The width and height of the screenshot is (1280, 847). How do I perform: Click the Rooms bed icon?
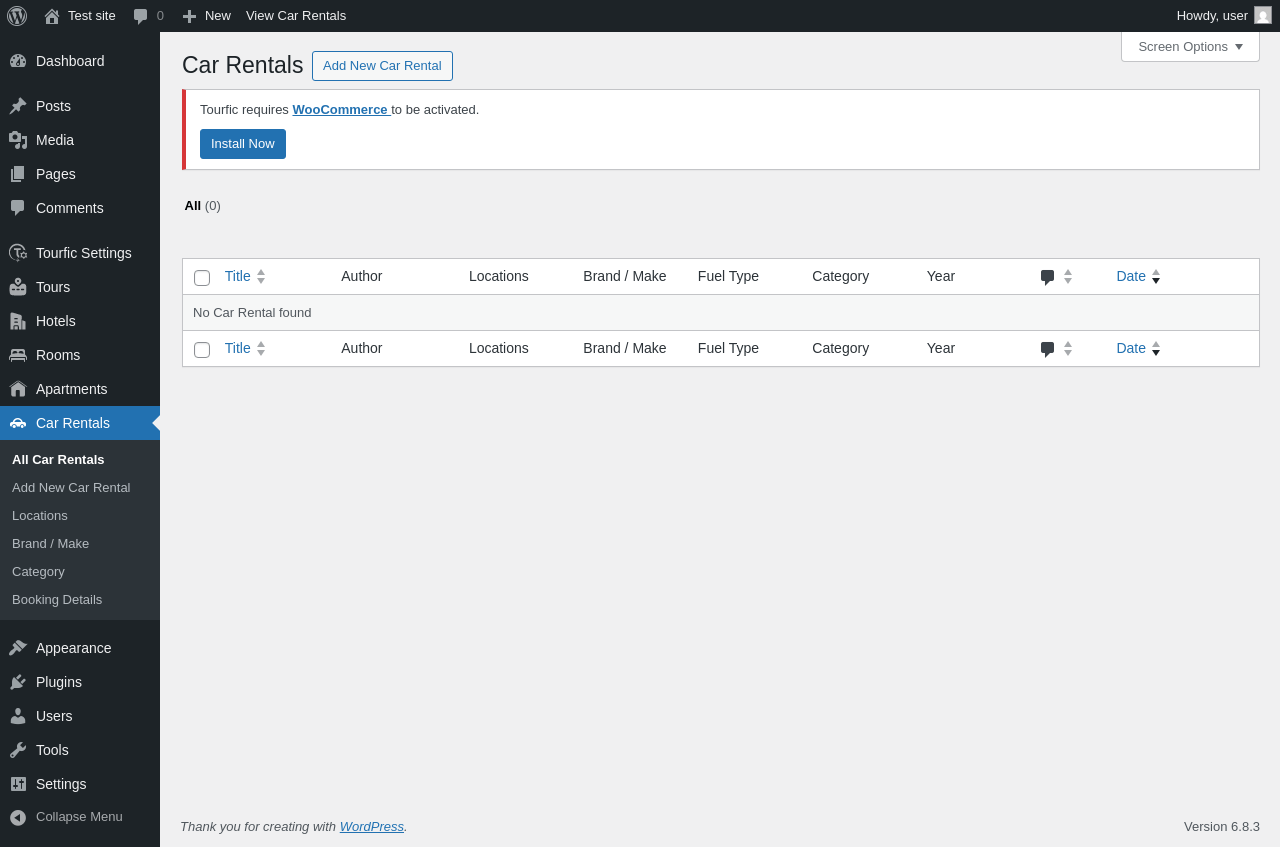point(18,355)
